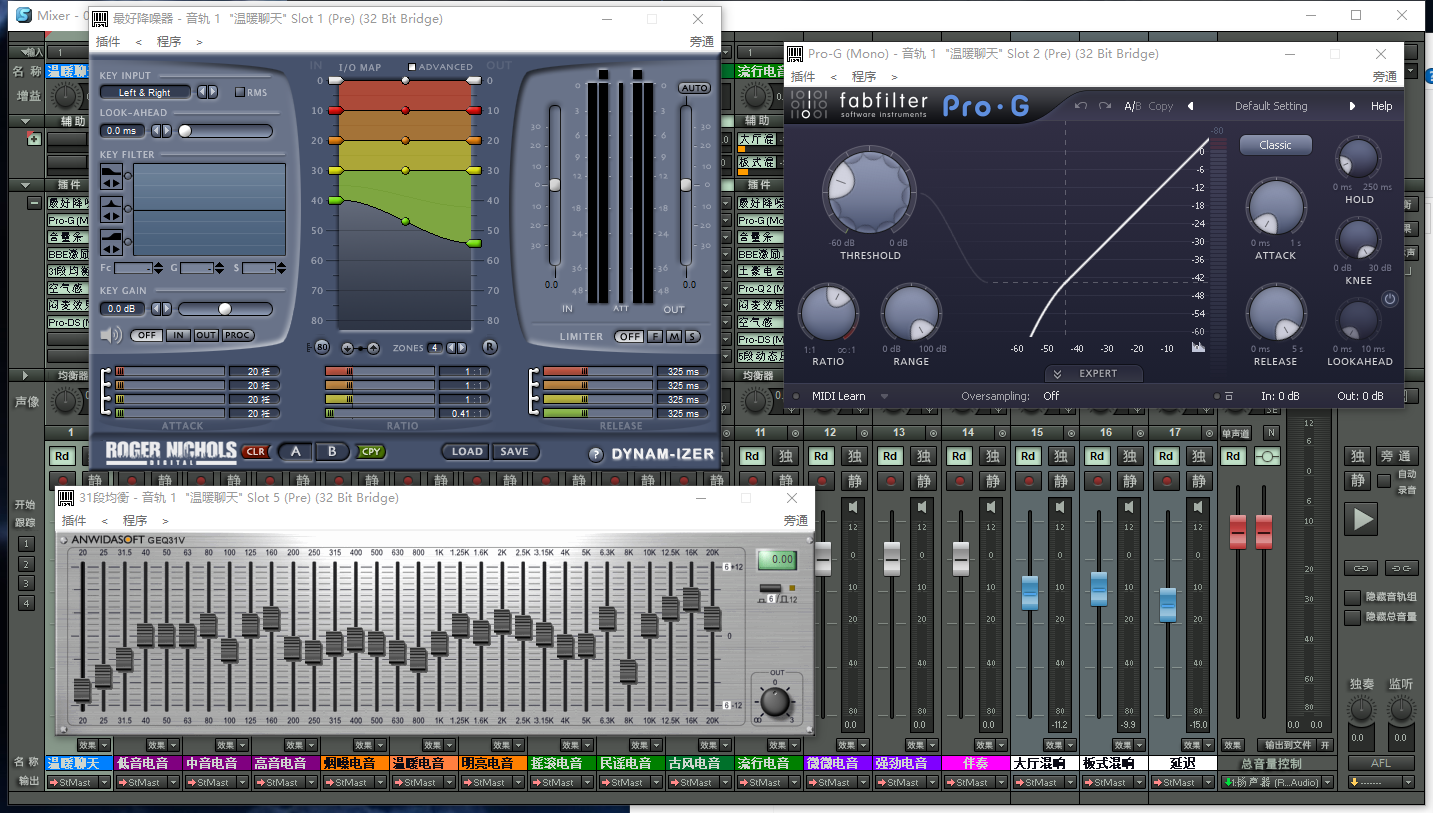Click the Dynam-izer help question mark icon
This screenshot has height=813, width=1433.
(x=596, y=454)
